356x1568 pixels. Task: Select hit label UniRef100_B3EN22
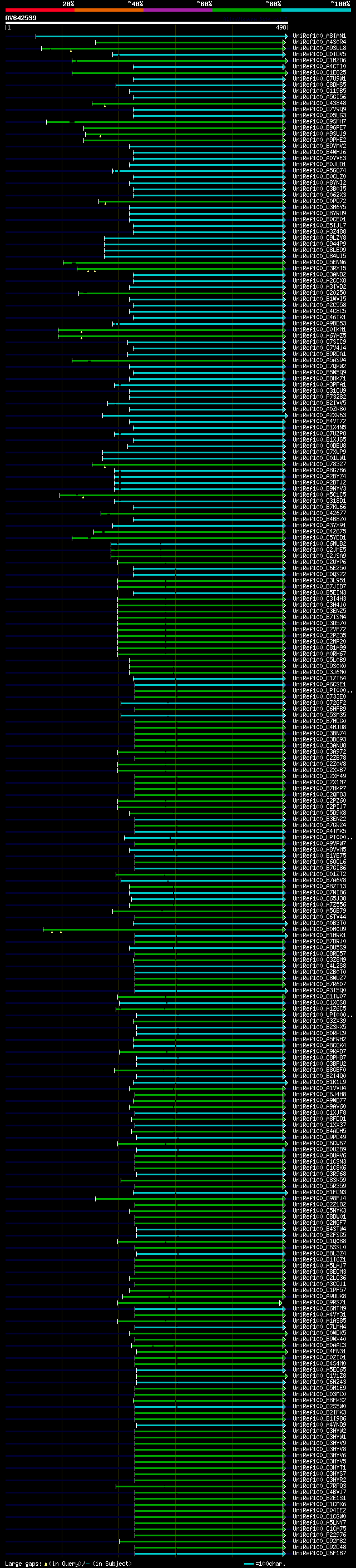pyautogui.click(x=319, y=819)
